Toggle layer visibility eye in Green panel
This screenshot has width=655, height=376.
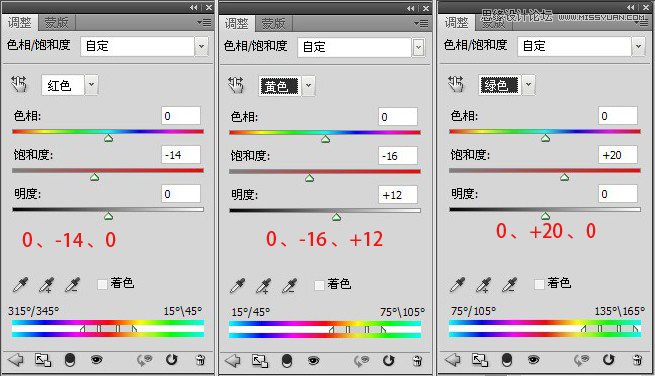click(x=533, y=359)
